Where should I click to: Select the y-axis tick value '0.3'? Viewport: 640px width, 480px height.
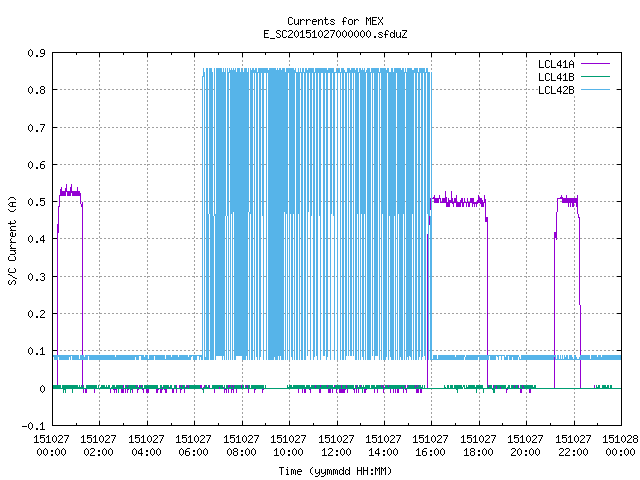pyautogui.click(x=36, y=277)
